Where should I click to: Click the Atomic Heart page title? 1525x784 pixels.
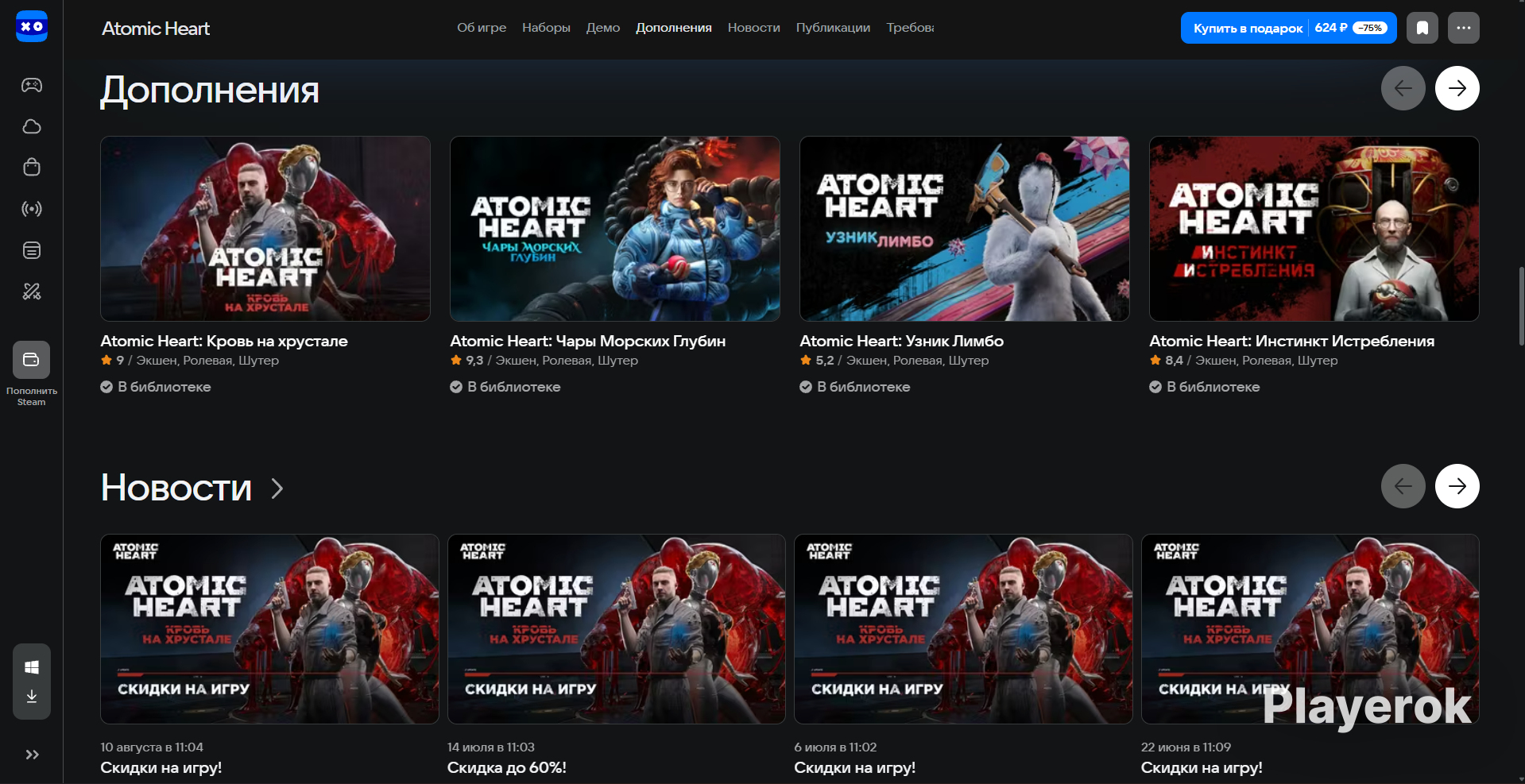(156, 29)
